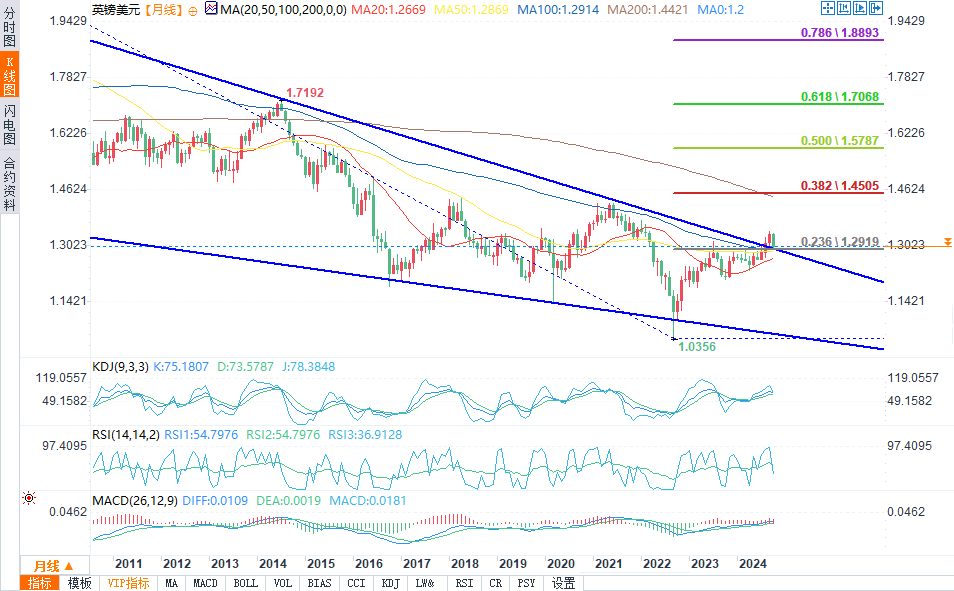Image resolution: width=954 pixels, height=591 pixels.
Task: Open the 合约资料 side tab
Action: (x=9, y=183)
